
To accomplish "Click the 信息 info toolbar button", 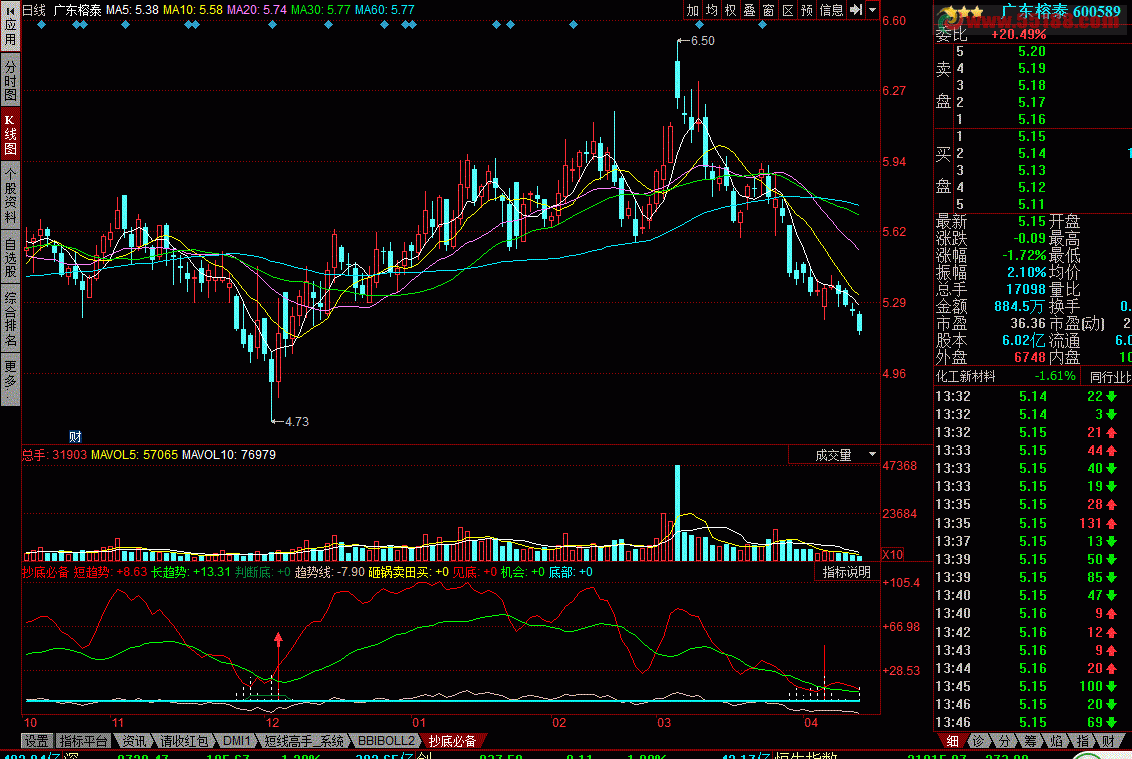I will [x=832, y=10].
